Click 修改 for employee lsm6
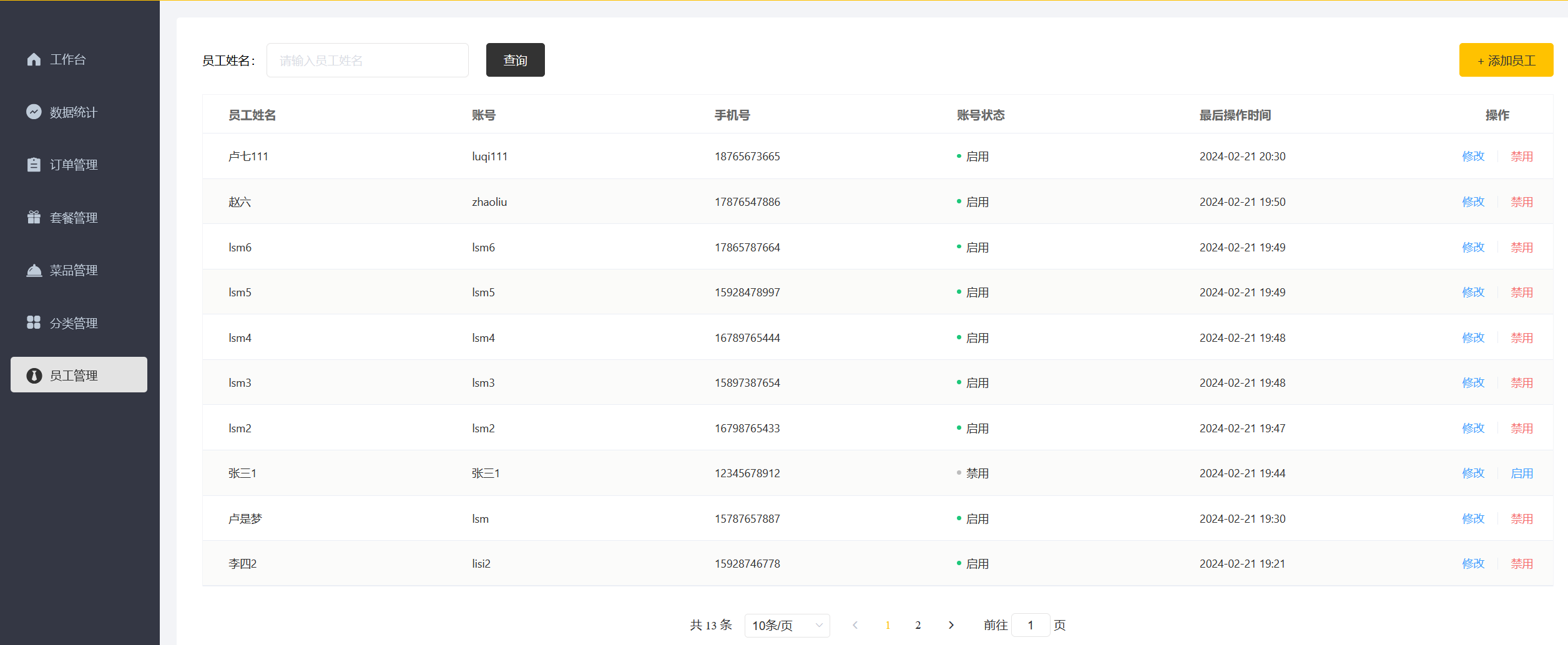Image resolution: width=1568 pixels, height=645 pixels. [1473, 248]
